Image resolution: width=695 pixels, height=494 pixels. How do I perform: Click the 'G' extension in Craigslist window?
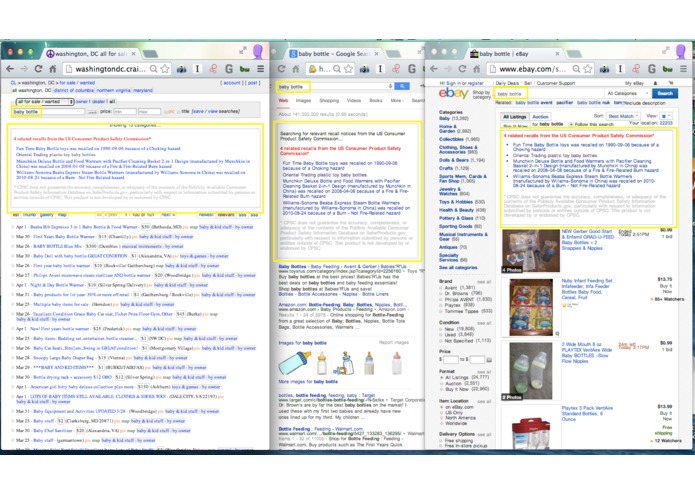point(229,69)
